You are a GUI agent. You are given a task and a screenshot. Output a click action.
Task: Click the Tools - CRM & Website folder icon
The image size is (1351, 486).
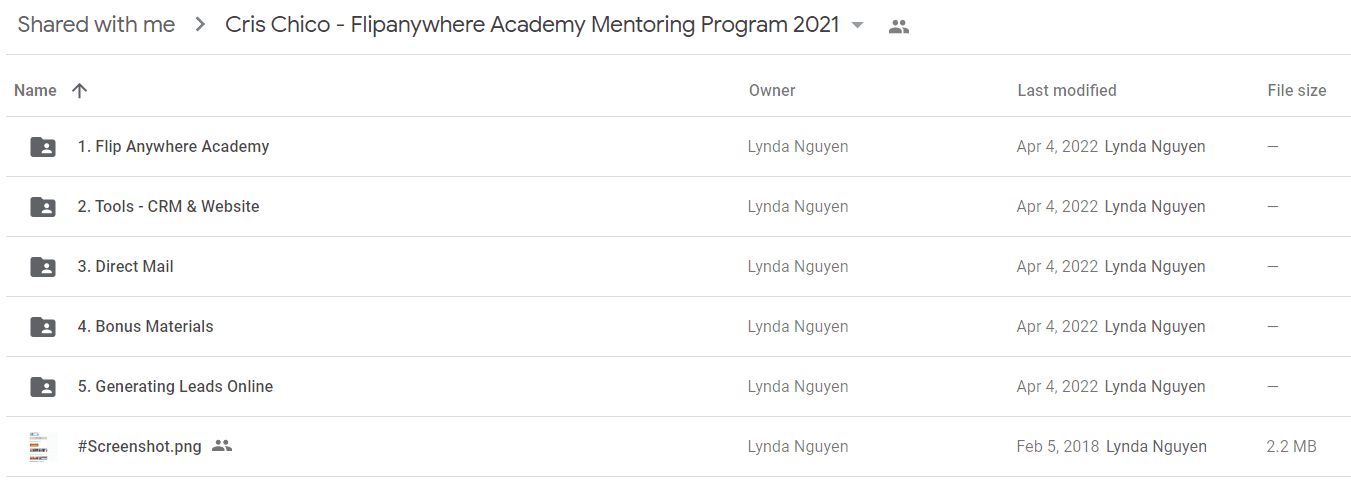pyautogui.click(x=43, y=207)
